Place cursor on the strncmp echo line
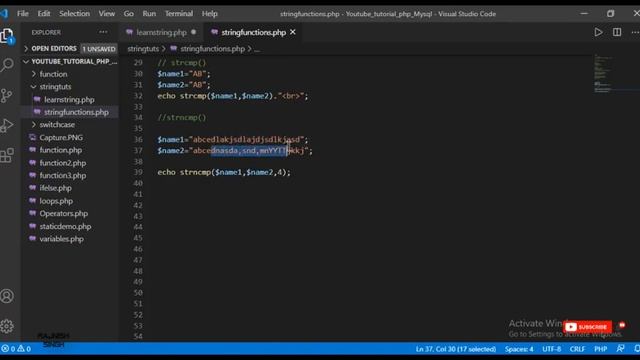Screen dimensions: 640x360 pos(224,172)
